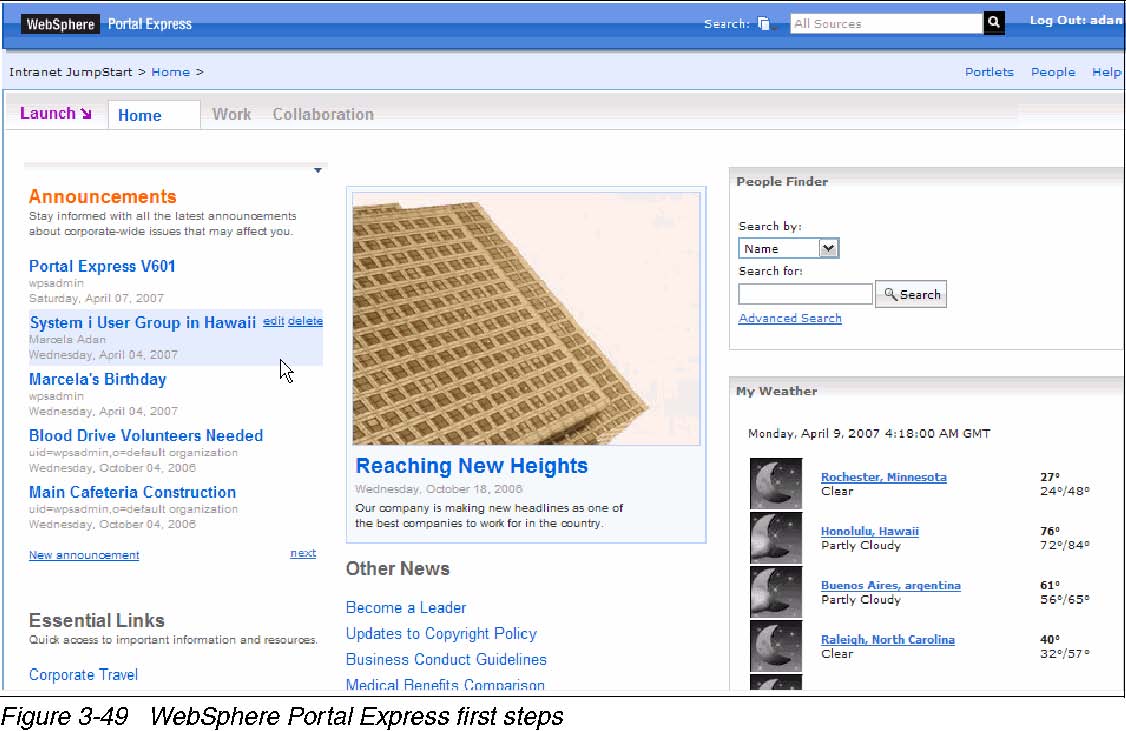Open the Advanced Search link

pos(790,318)
